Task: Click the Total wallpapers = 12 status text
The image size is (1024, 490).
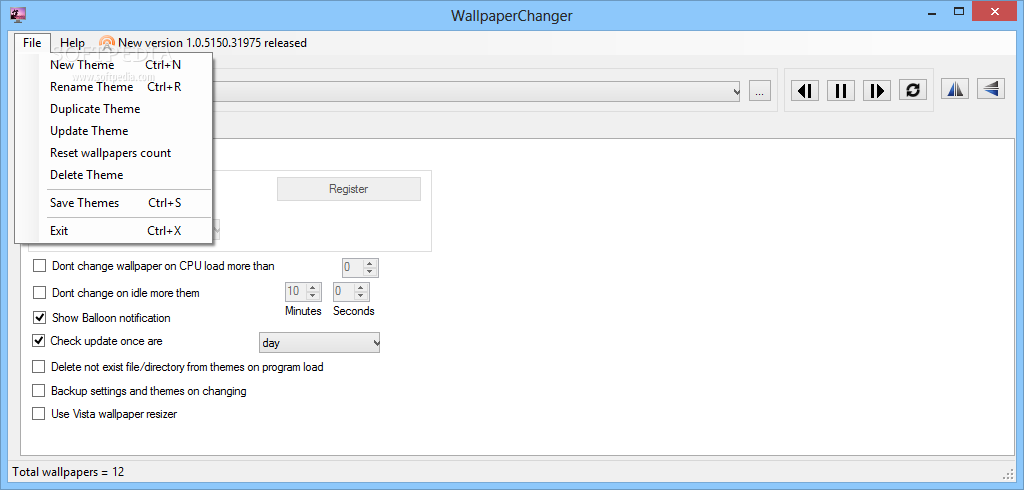Action: click(x=69, y=472)
